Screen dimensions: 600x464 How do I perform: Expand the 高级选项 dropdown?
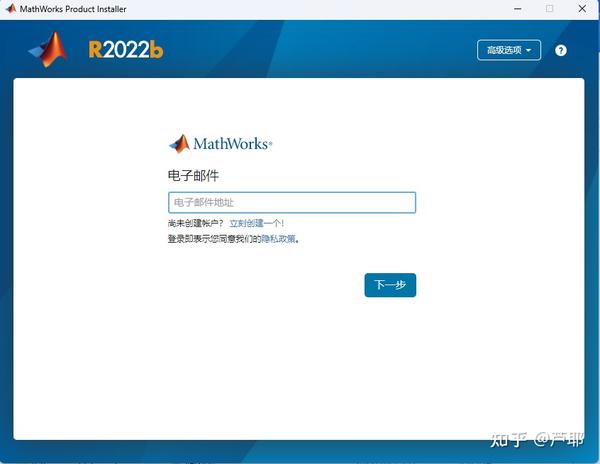pos(509,50)
